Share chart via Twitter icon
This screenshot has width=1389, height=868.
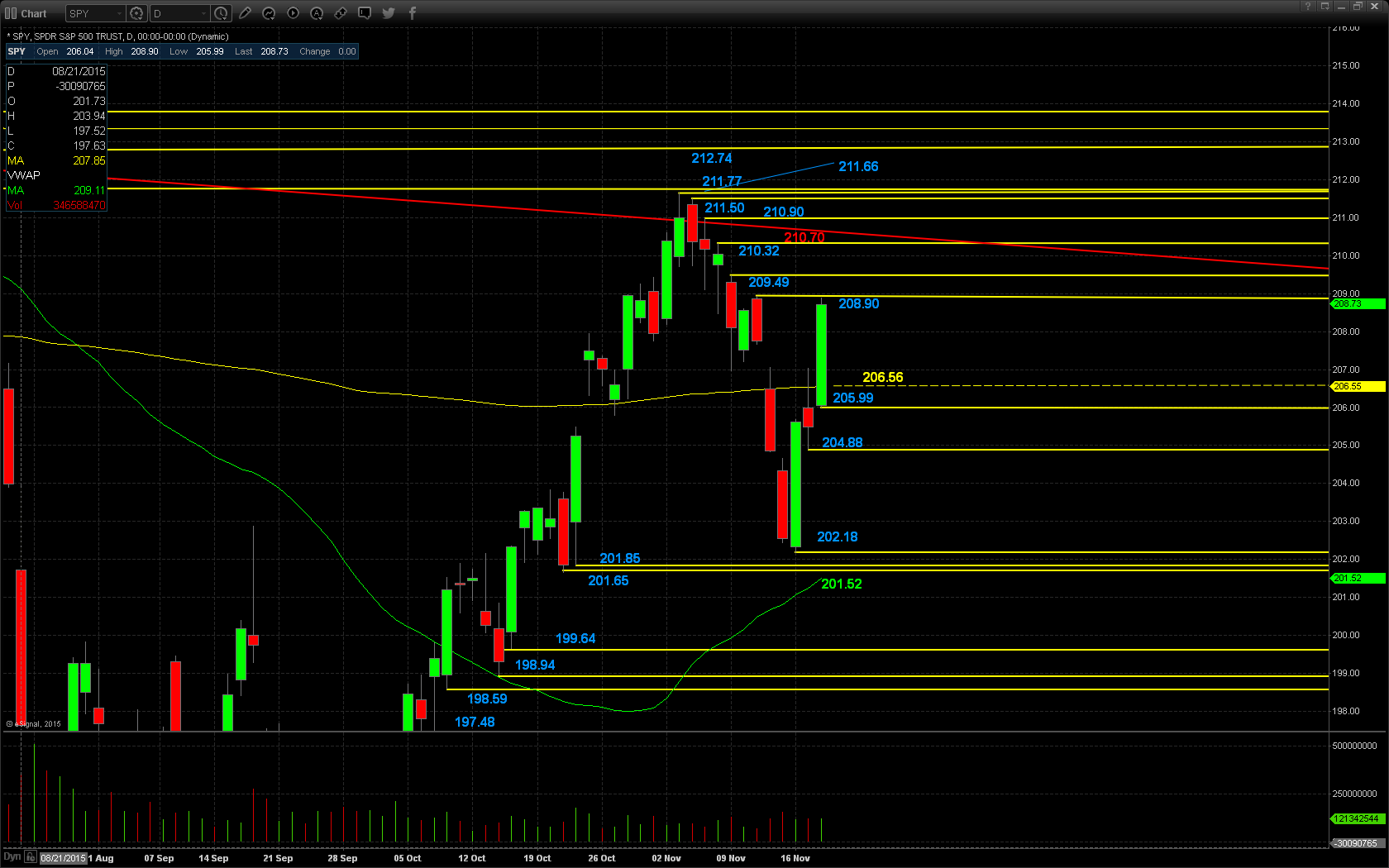click(x=389, y=13)
